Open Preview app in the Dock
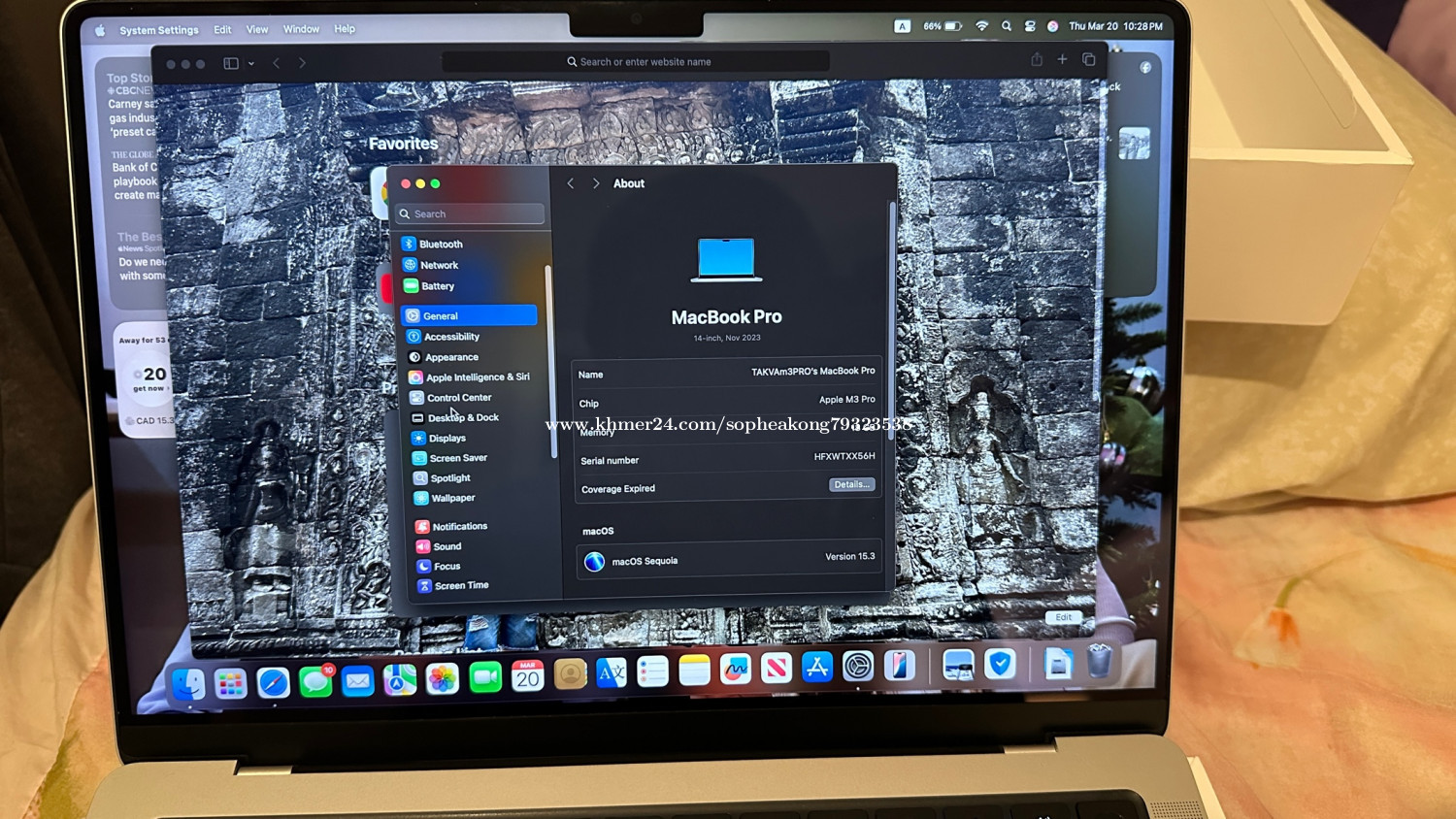The image size is (1456, 819). (959, 664)
